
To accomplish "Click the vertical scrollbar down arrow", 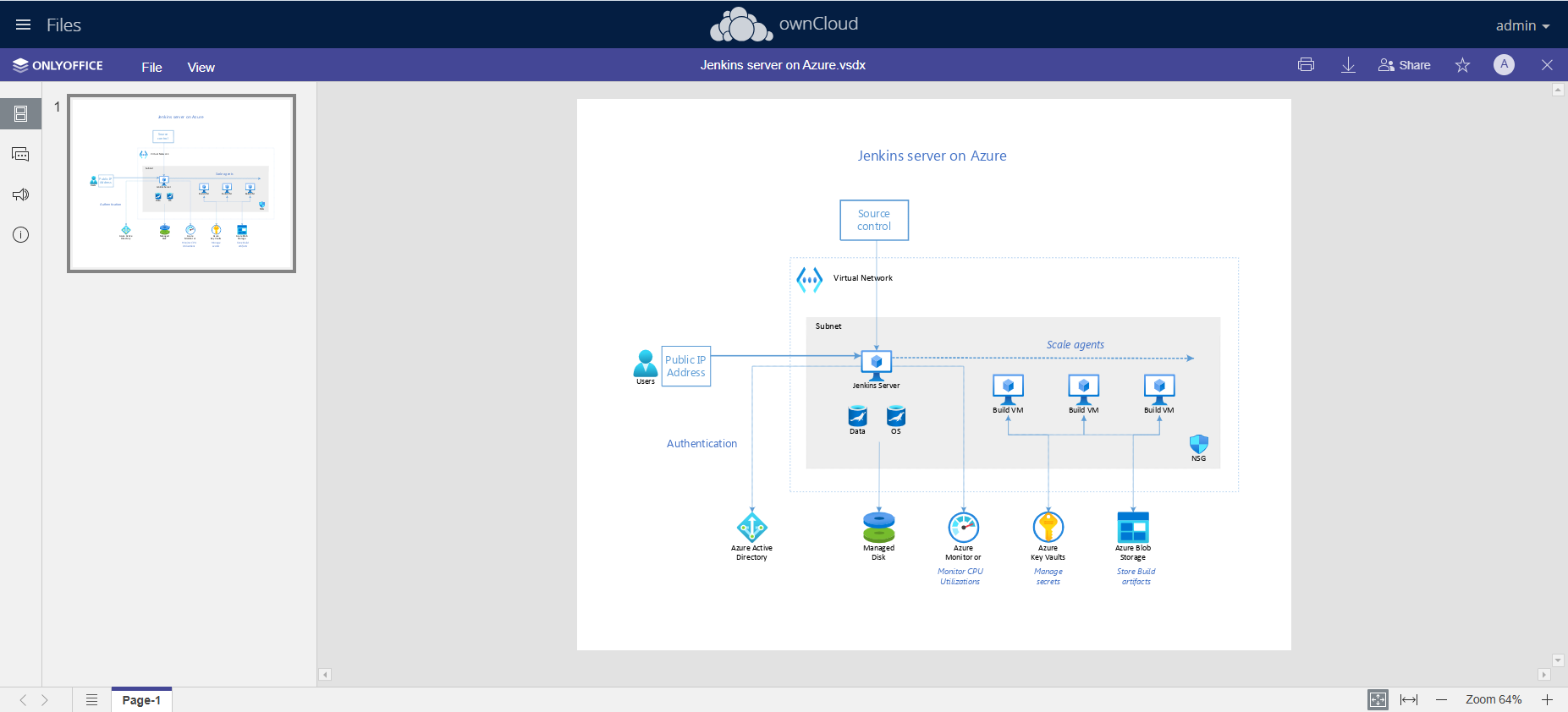I will click(1558, 660).
